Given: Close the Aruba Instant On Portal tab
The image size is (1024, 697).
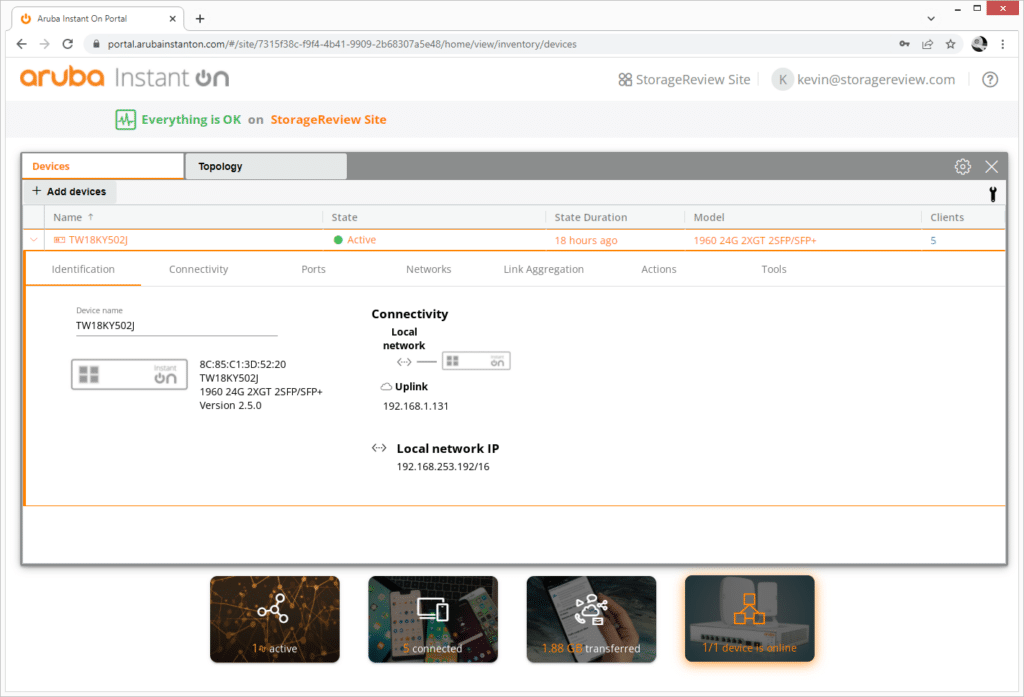Looking at the screenshot, I should (172, 18).
